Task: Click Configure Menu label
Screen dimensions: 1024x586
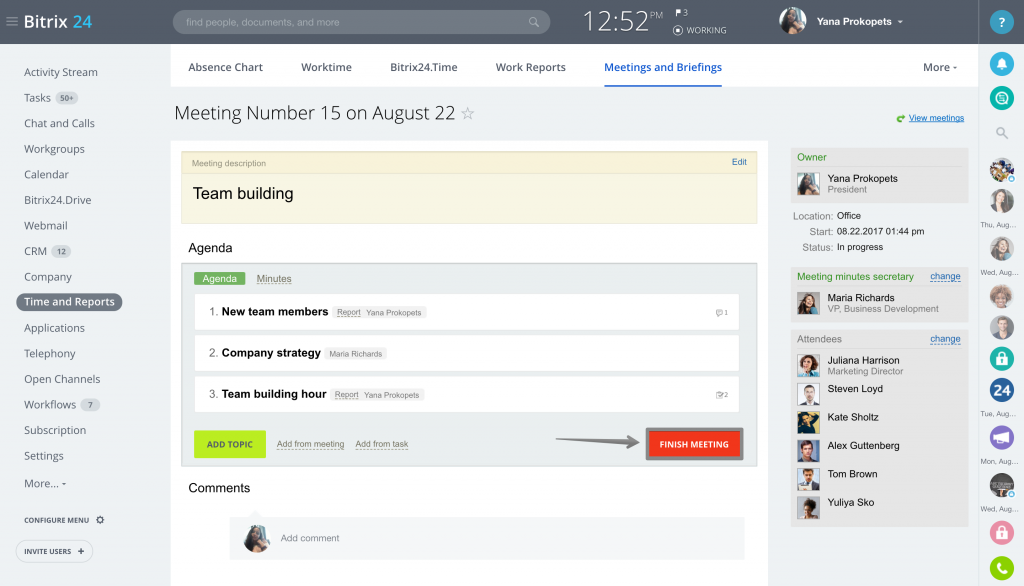Action: coord(56,521)
